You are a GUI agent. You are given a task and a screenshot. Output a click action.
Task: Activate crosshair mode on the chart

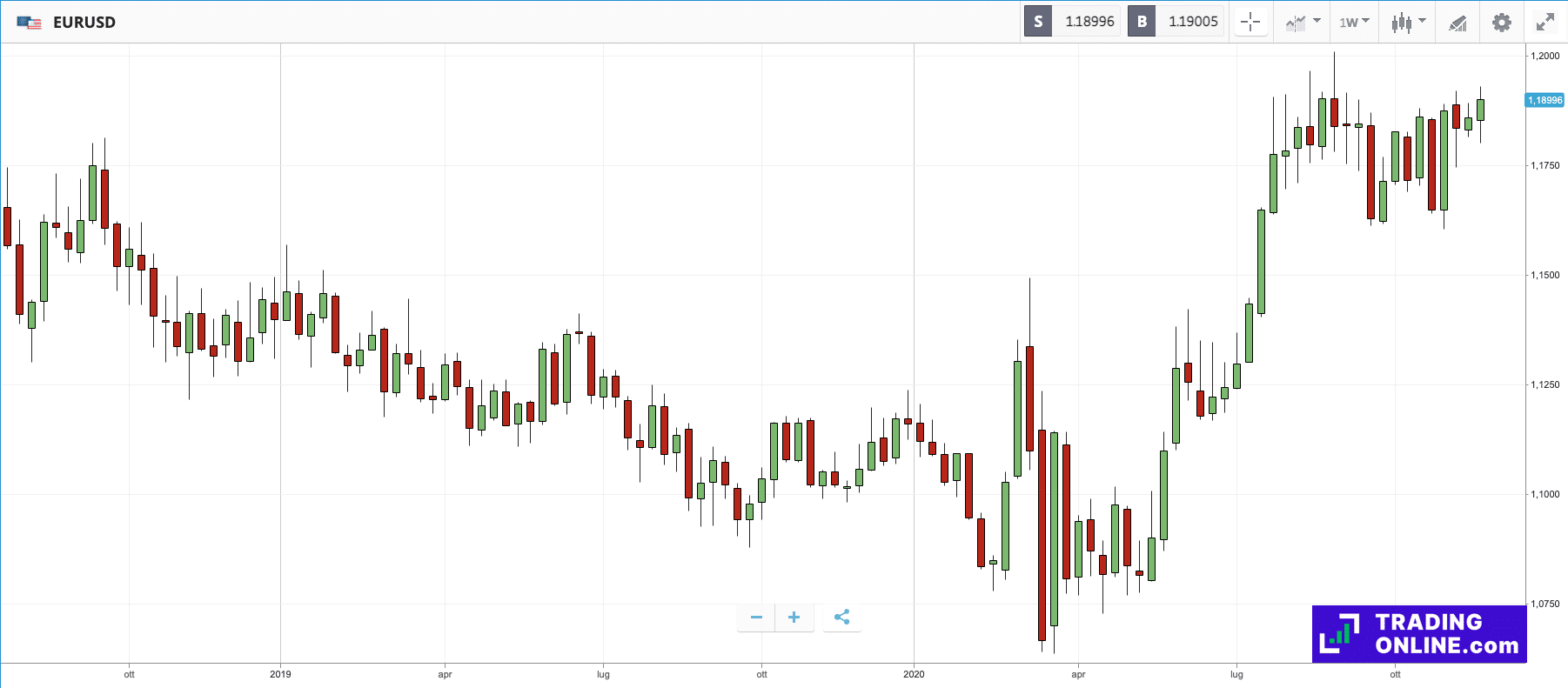click(x=1250, y=22)
